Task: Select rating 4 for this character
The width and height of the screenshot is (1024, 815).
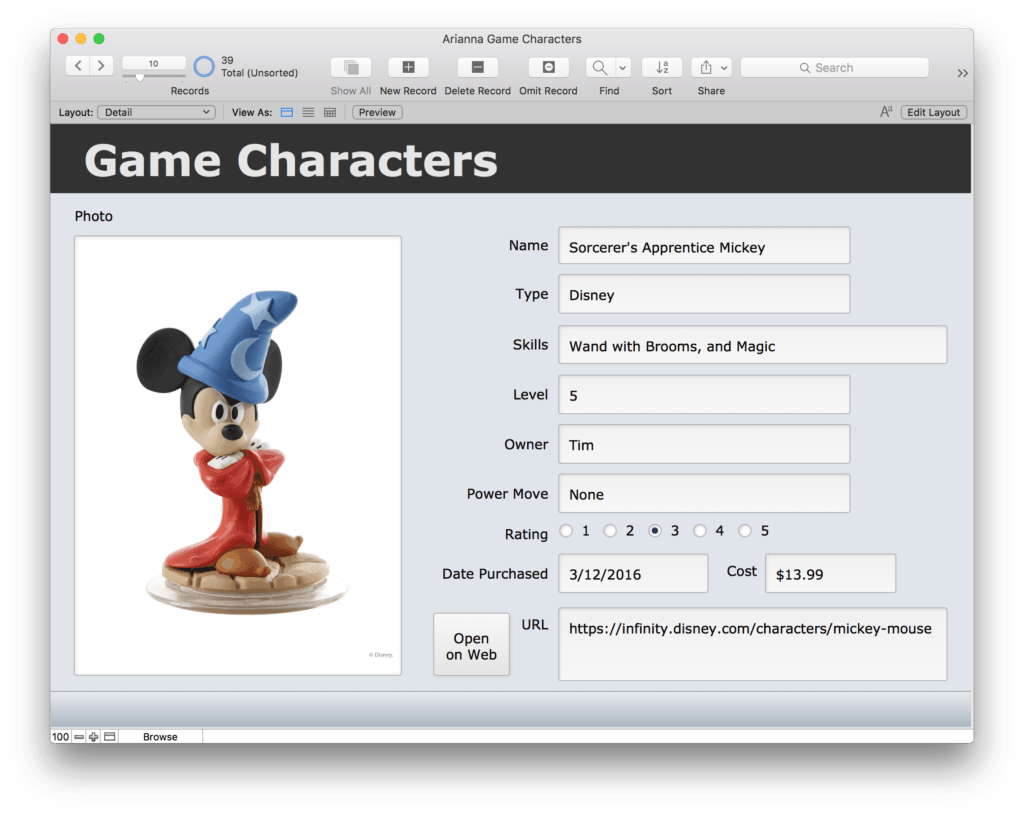Action: click(x=699, y=531)
